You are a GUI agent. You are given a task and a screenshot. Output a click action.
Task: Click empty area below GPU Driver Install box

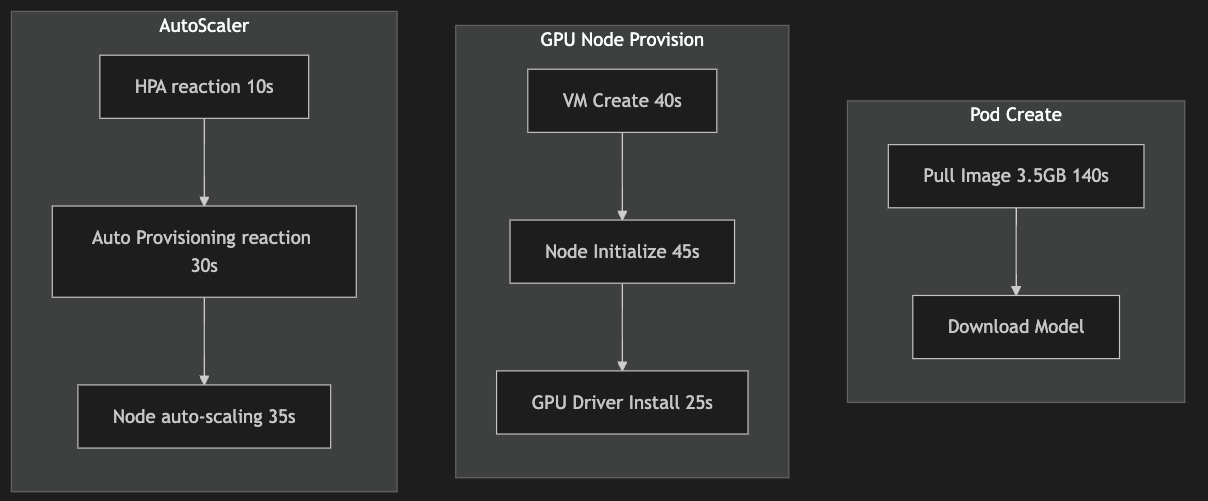click(622, 456)
